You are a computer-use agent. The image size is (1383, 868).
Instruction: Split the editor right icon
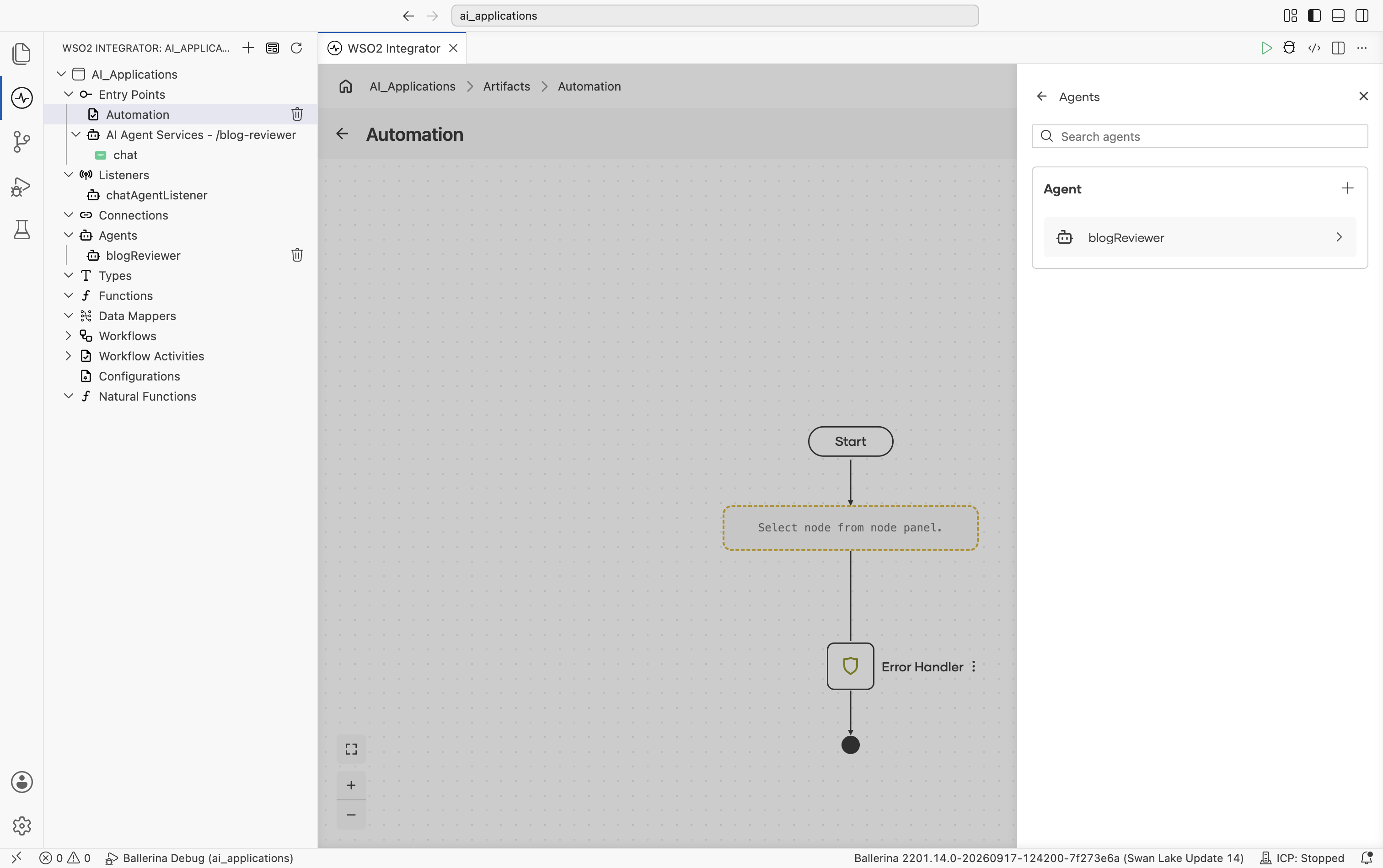[x=1338, y=48]
